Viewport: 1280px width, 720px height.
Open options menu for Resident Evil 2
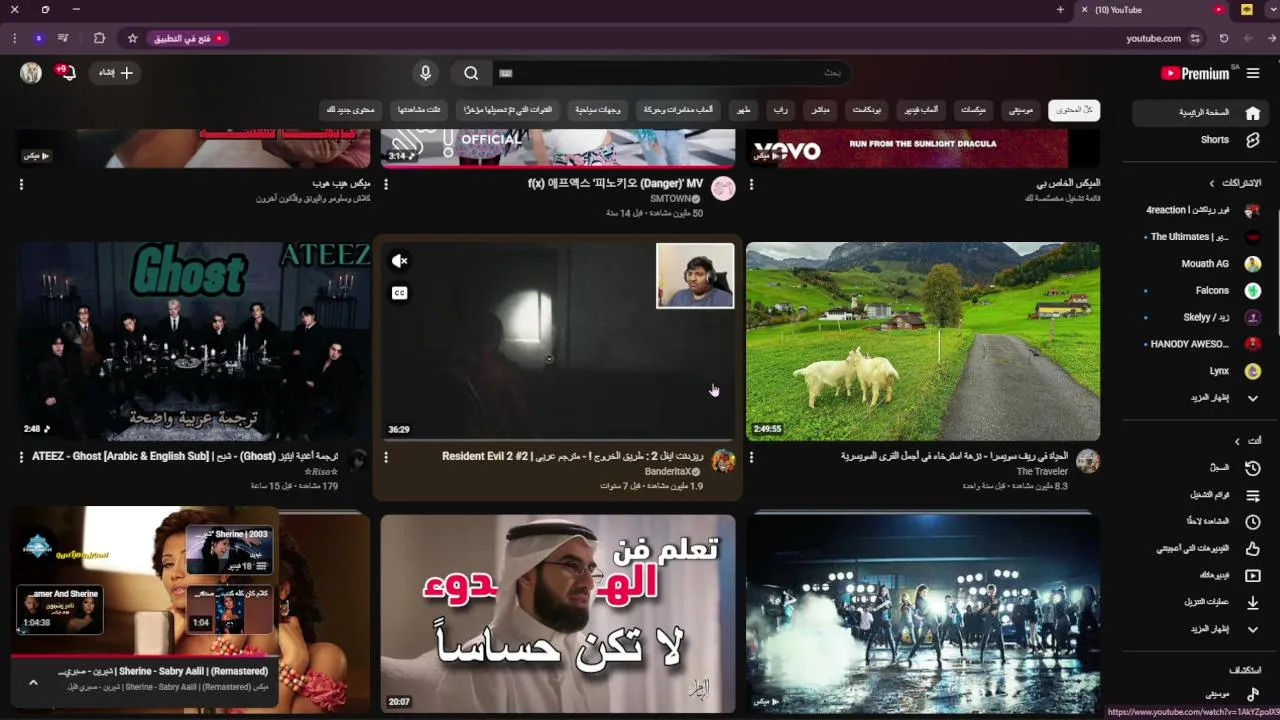click(386, 457)
